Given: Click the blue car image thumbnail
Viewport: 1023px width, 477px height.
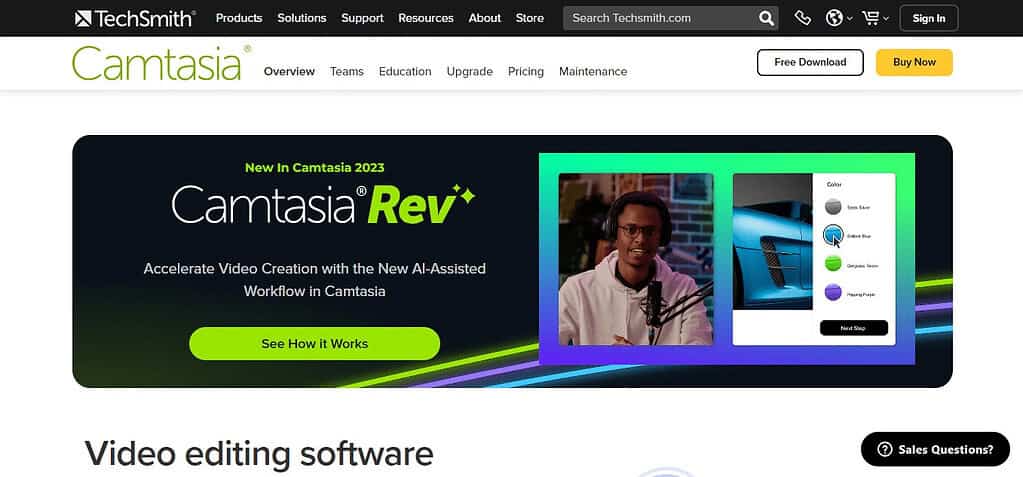Looking at the screenshot, I should tap(773, 241).
